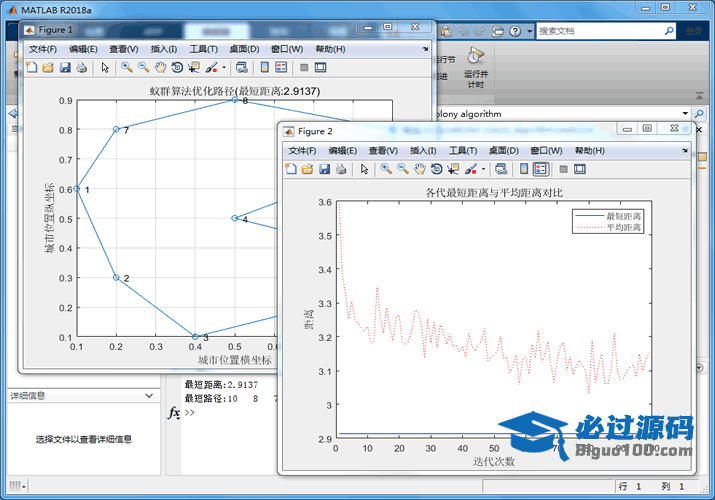Click search magnifier in documentation box
Viewport: 715px width, 500px height.
pos(669,31)
